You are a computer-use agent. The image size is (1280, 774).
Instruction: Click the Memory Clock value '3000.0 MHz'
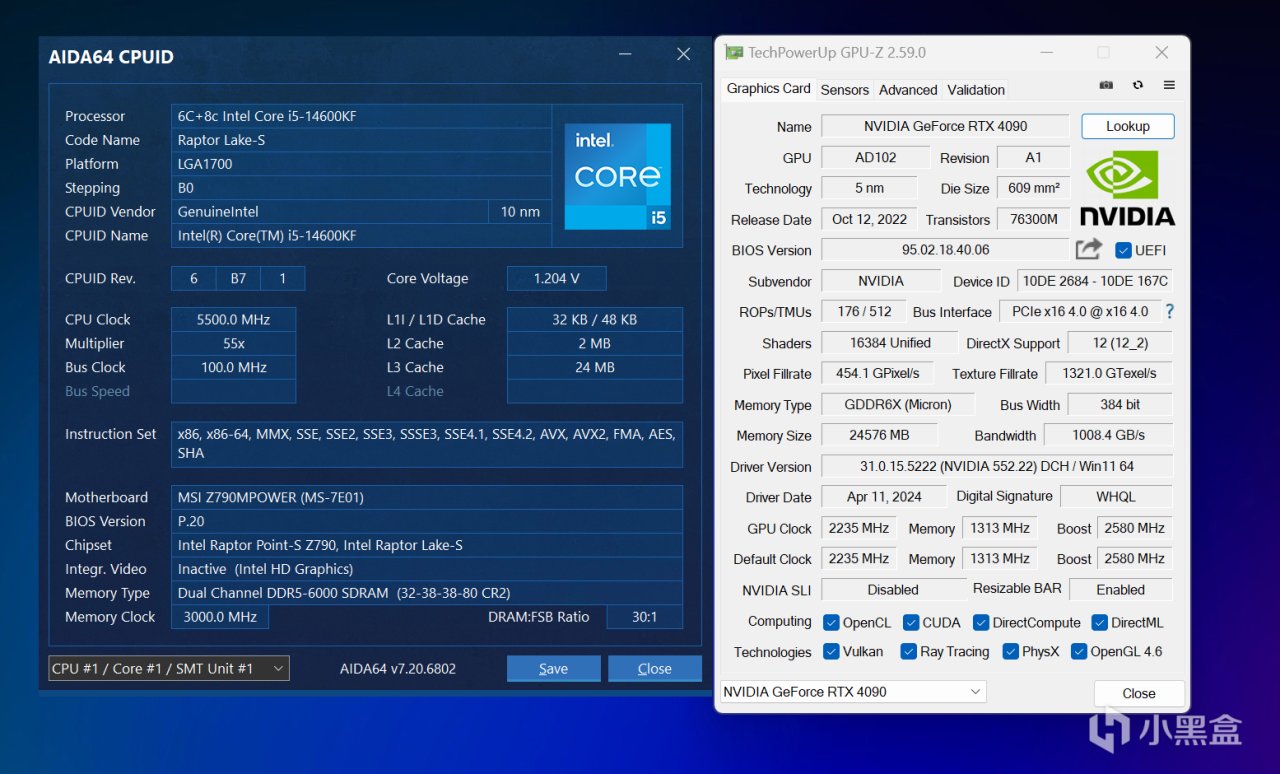point(220,617)
